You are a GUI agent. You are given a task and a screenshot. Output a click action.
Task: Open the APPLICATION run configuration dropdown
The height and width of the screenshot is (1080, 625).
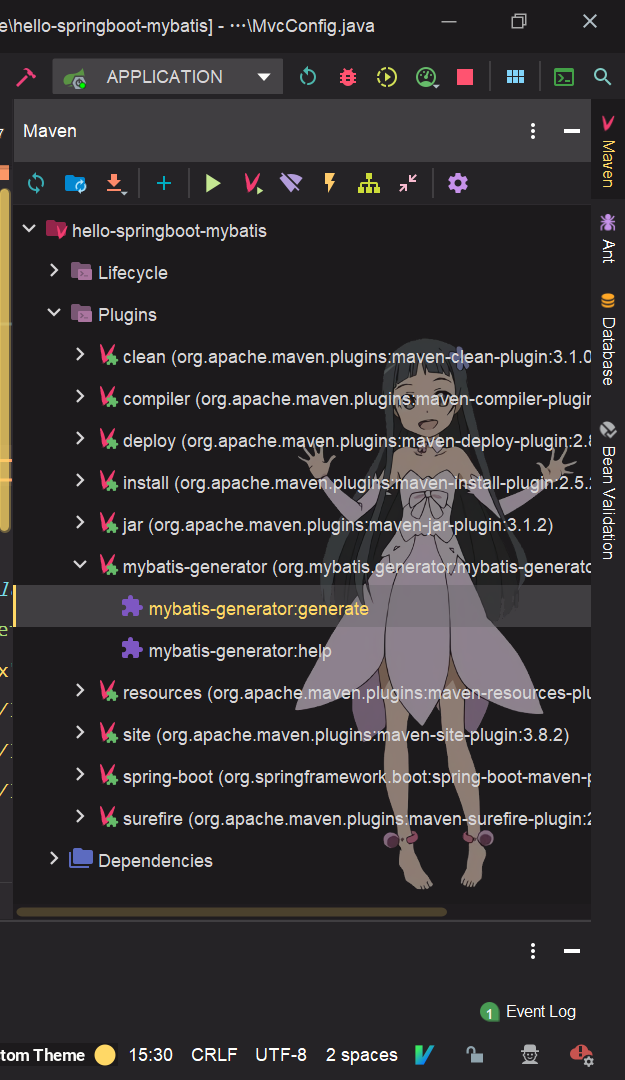[x=167, y=76]
